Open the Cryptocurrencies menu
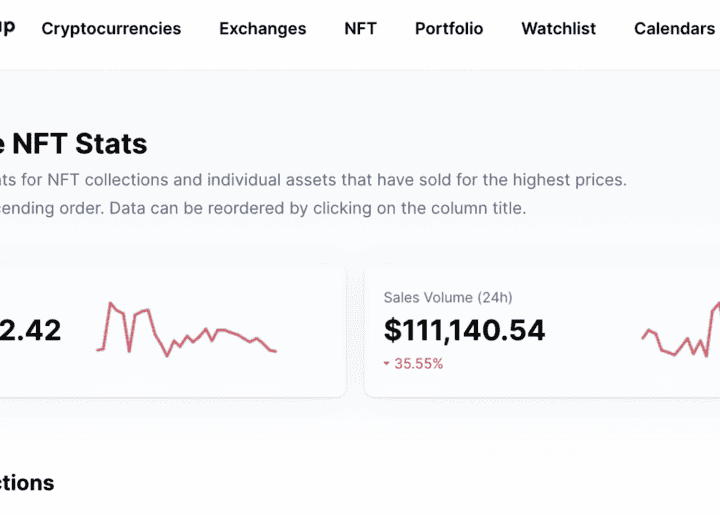The width and height of the screenshot is (720, 515). click(111, 28)
